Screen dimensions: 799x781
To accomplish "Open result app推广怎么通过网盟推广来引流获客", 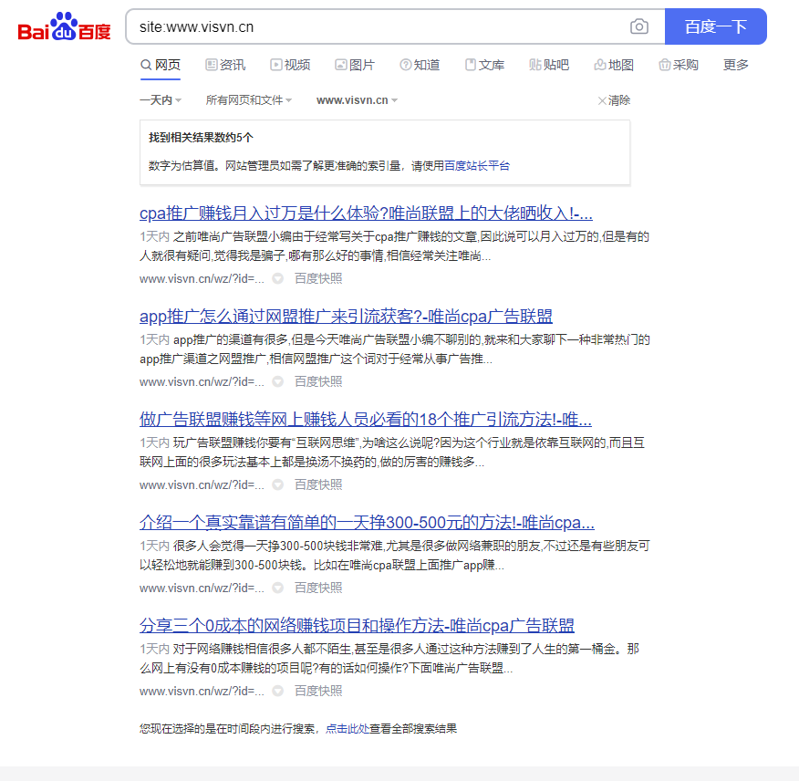I will pyautogui.click(x=346, y=316).
